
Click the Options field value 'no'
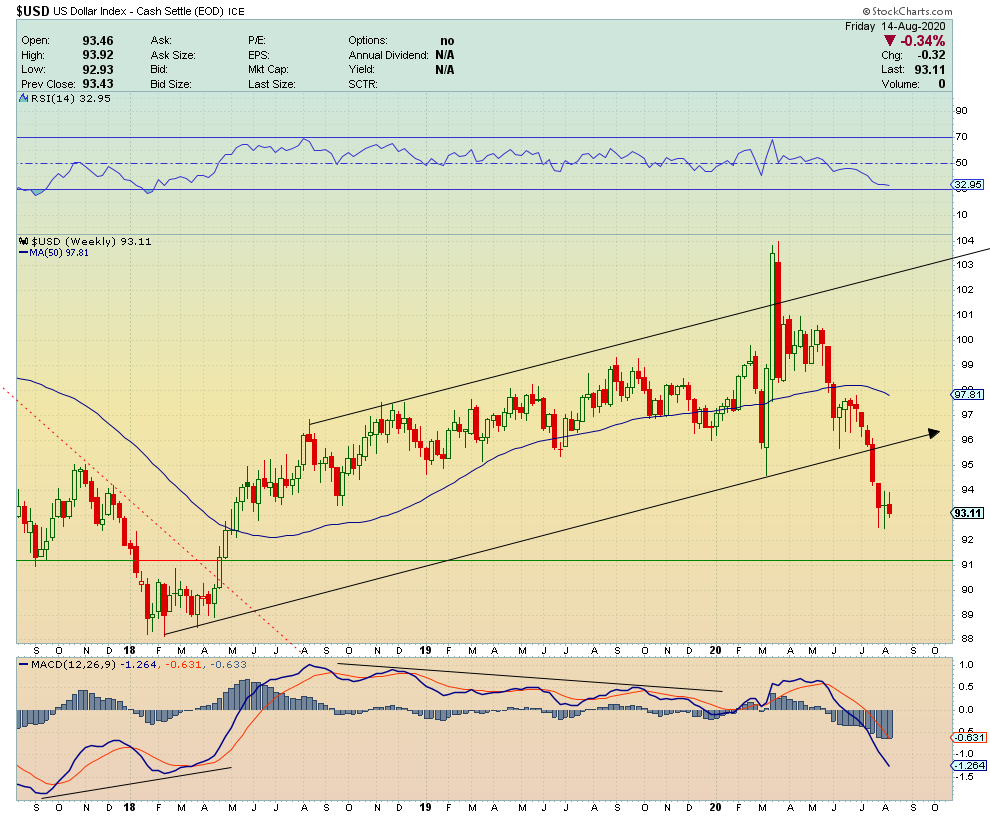(x=446, y=41)
